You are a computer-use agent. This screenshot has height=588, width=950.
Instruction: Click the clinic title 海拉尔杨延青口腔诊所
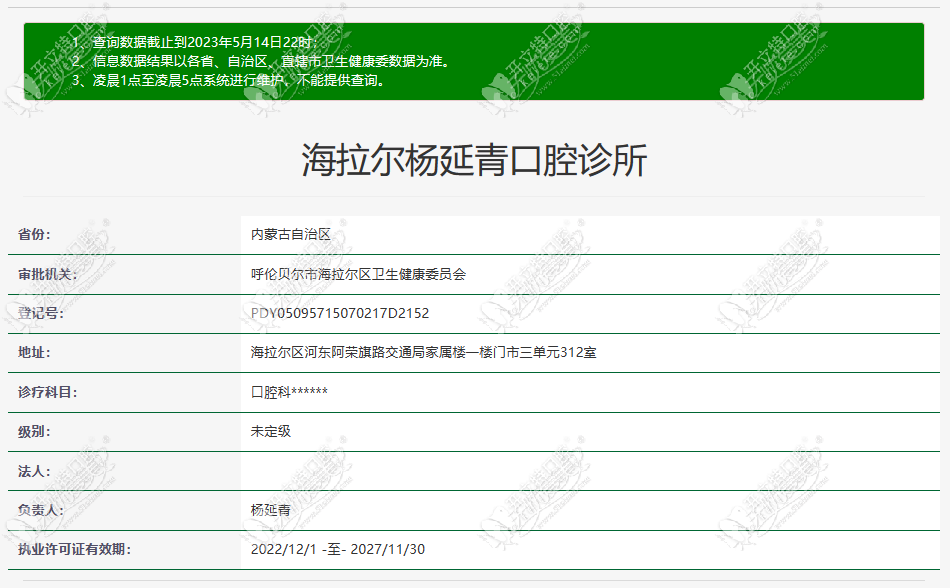pos(474,160)
